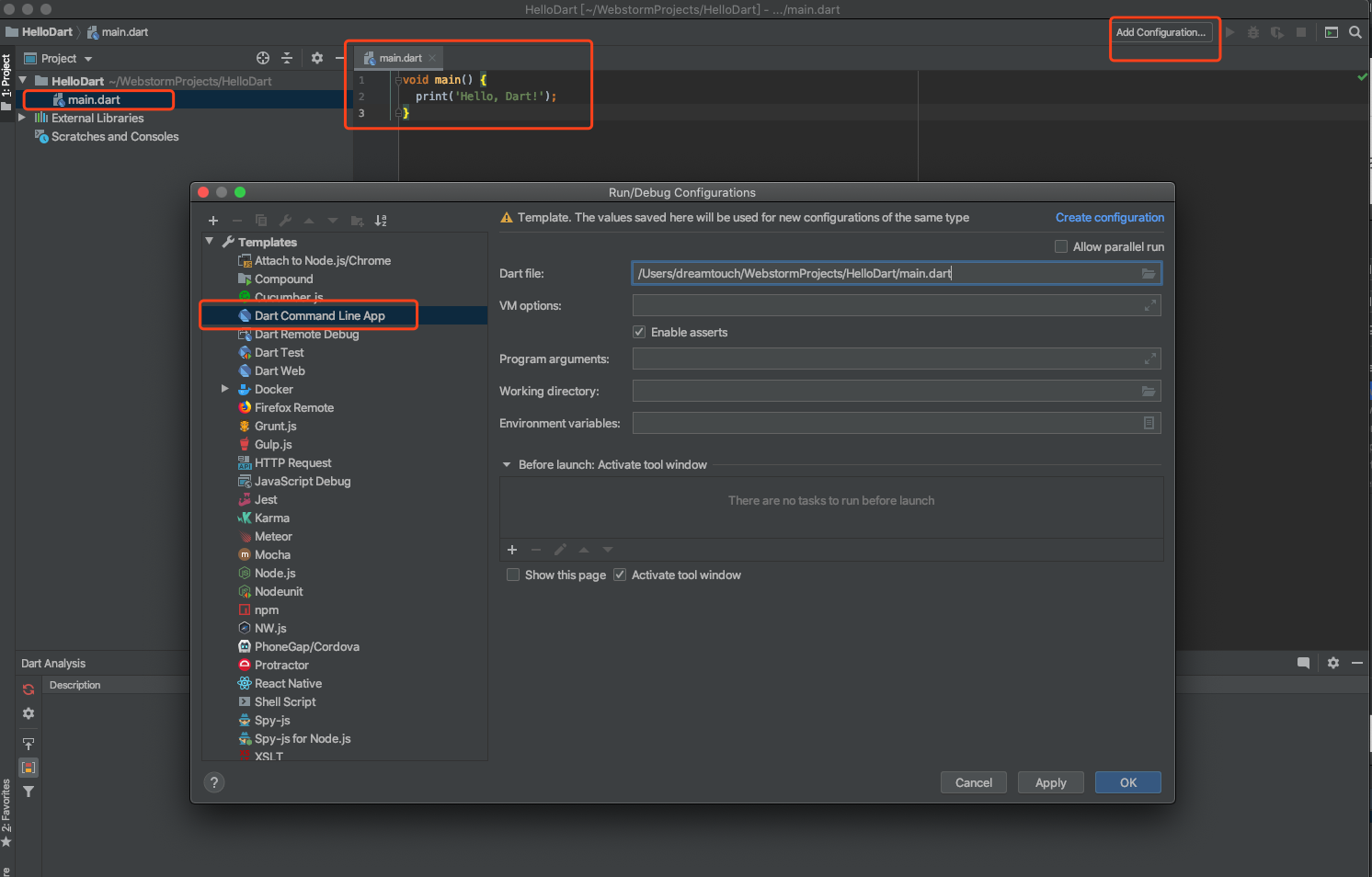Image resolution: width=1372 pixels, height=877 pixels.
Task: Click the sort configurations alphabetically icon
Action: tap(381, 221)
